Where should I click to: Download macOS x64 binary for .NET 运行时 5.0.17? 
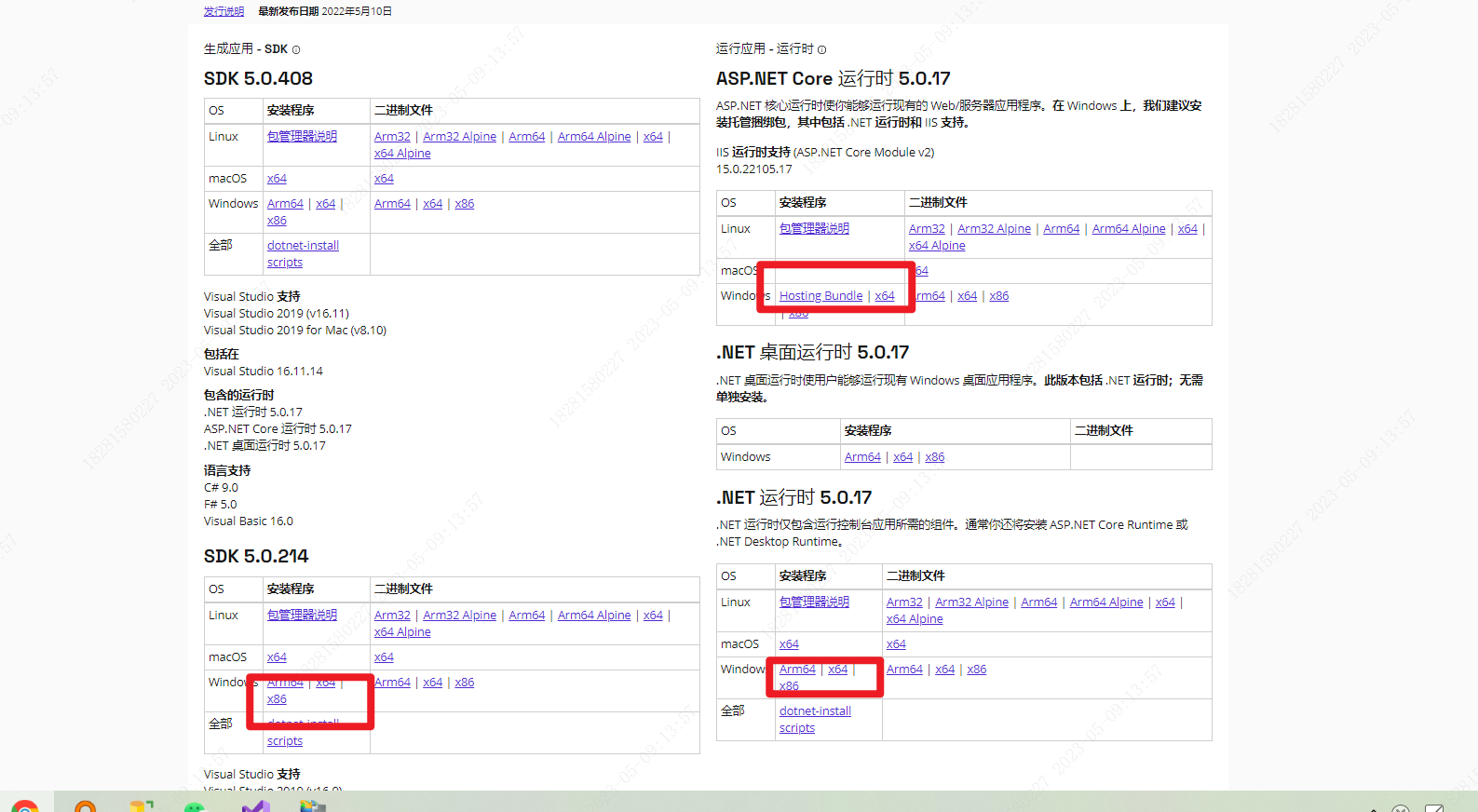click(x=896, y=643)
